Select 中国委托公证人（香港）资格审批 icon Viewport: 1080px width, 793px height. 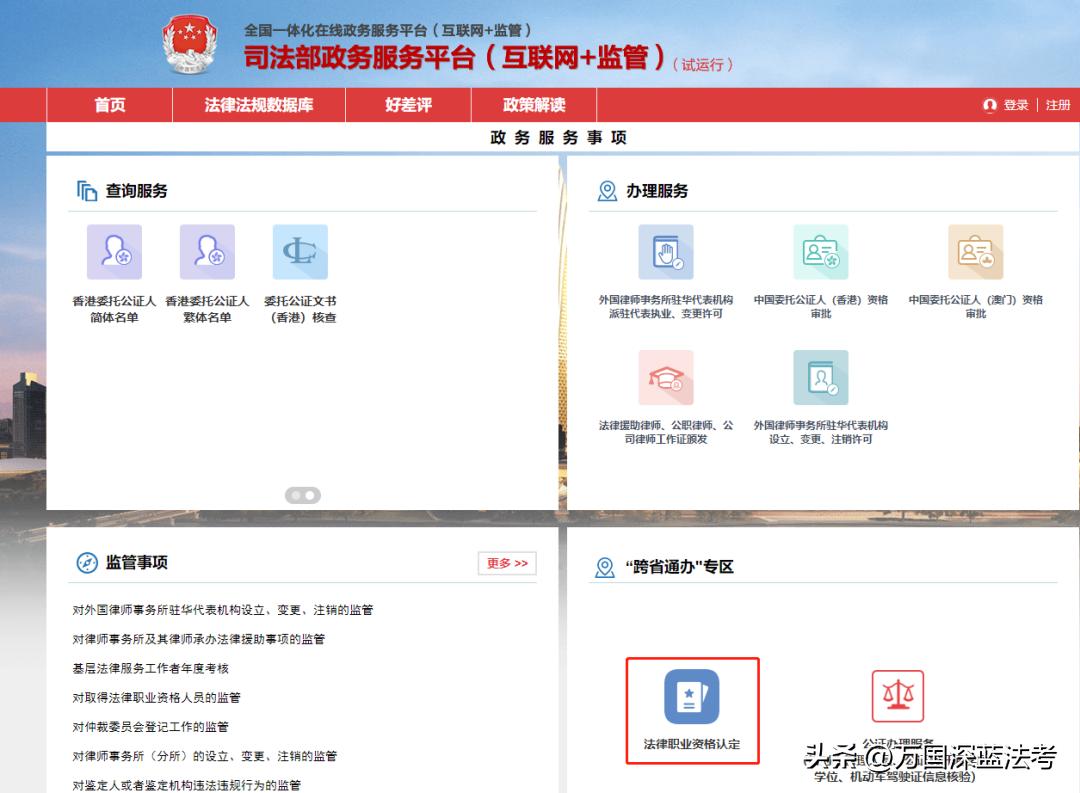(x=820, y=251)
